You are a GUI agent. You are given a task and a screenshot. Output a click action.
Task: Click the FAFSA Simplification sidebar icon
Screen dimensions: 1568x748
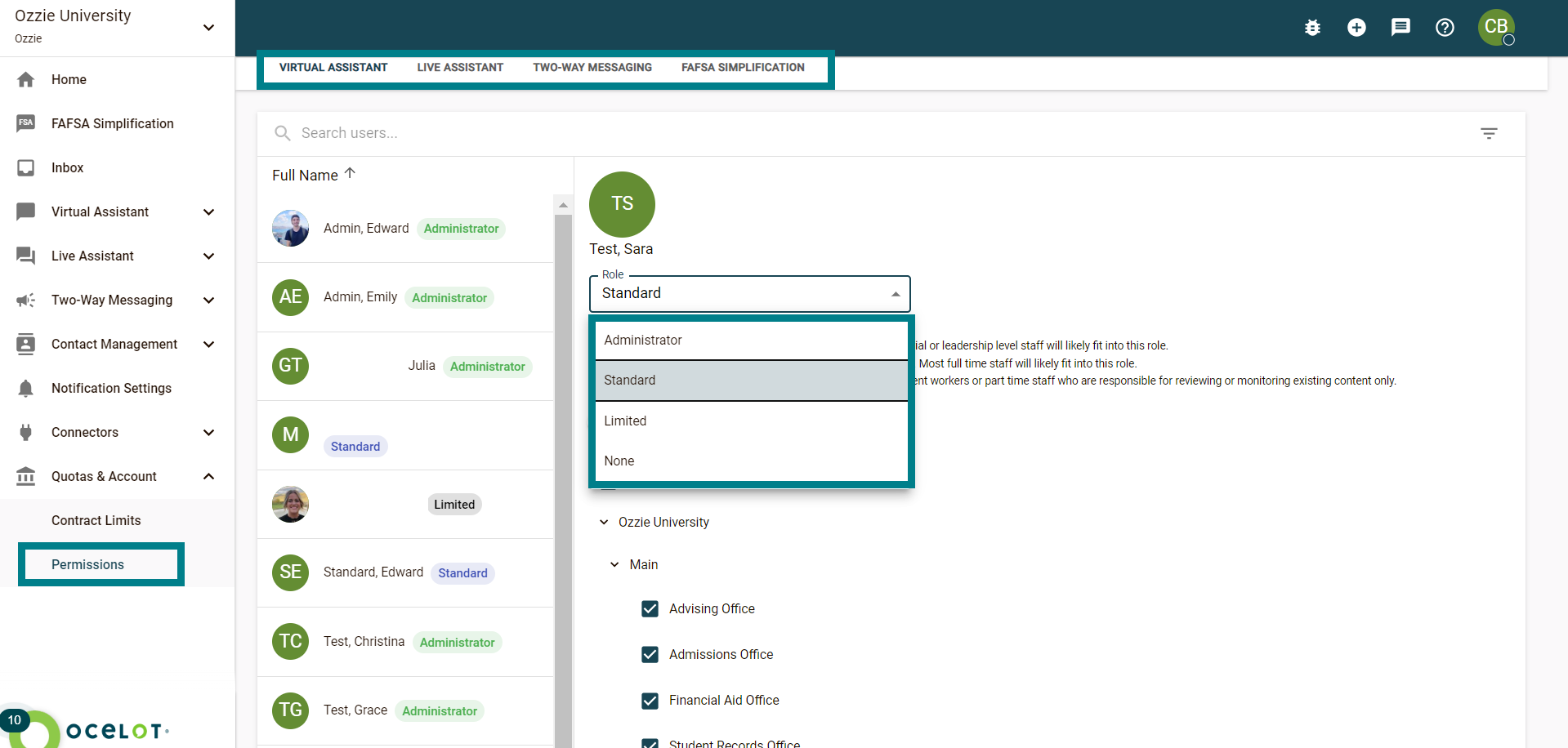(26, 123)
